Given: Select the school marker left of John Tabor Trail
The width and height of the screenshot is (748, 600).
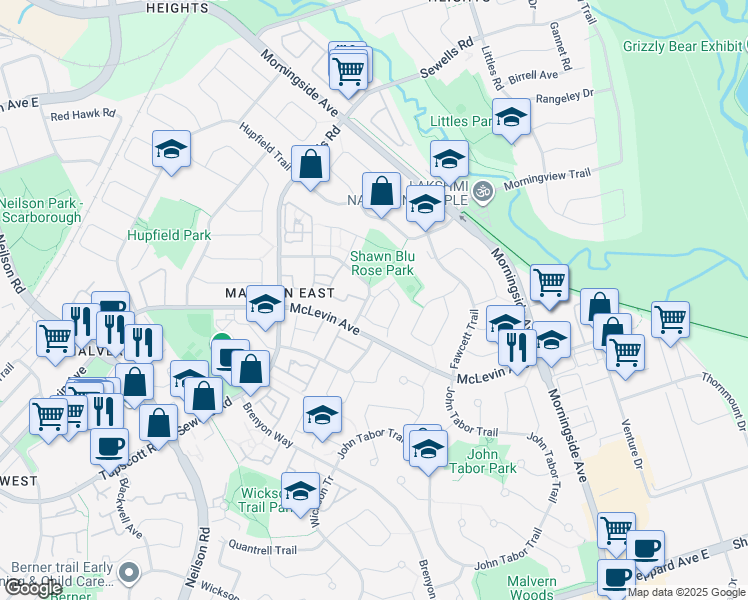Looking at the screenshot, I should pos(322,415).
